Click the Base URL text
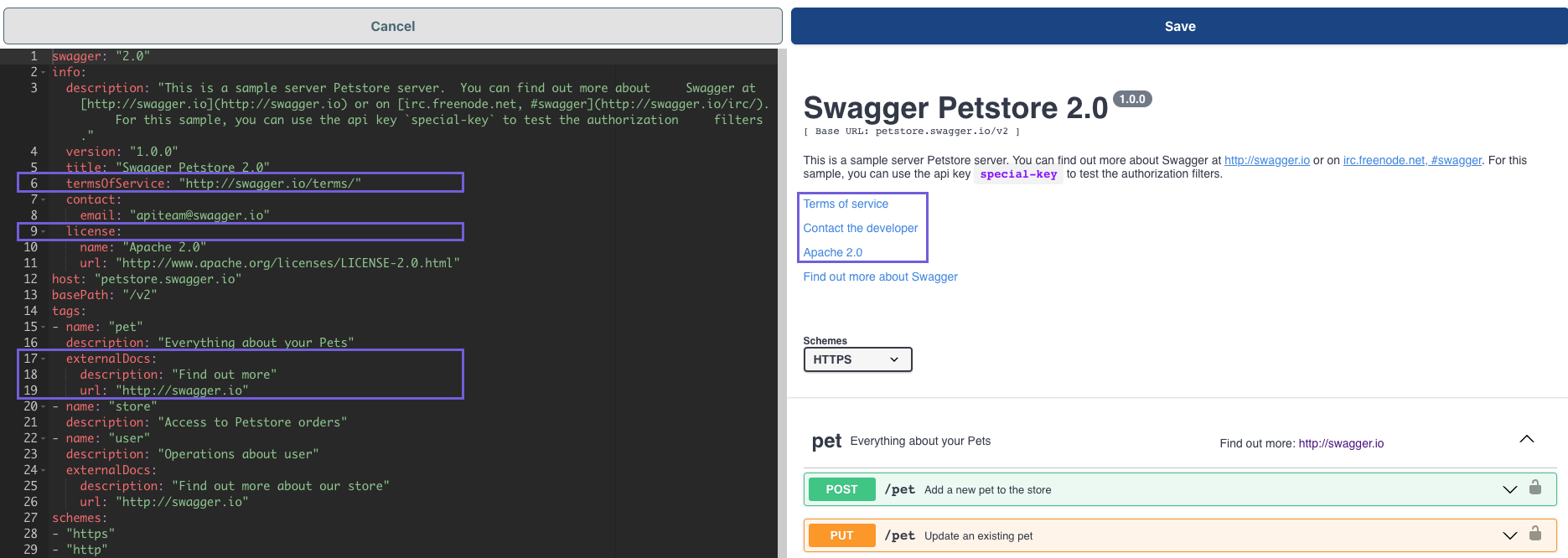Image resolution: width=1568 pixels, height=558 pixels. [912, 132]
